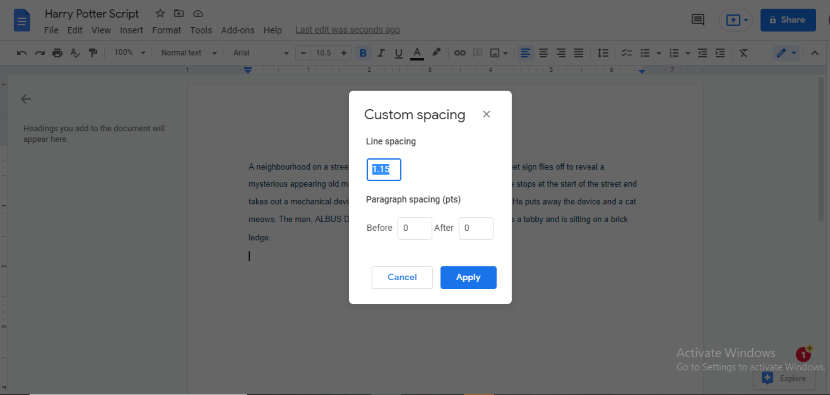This screenshot has height=395, width=830.
Task: Activate the paint format tool
Action: tap(93, 53)
